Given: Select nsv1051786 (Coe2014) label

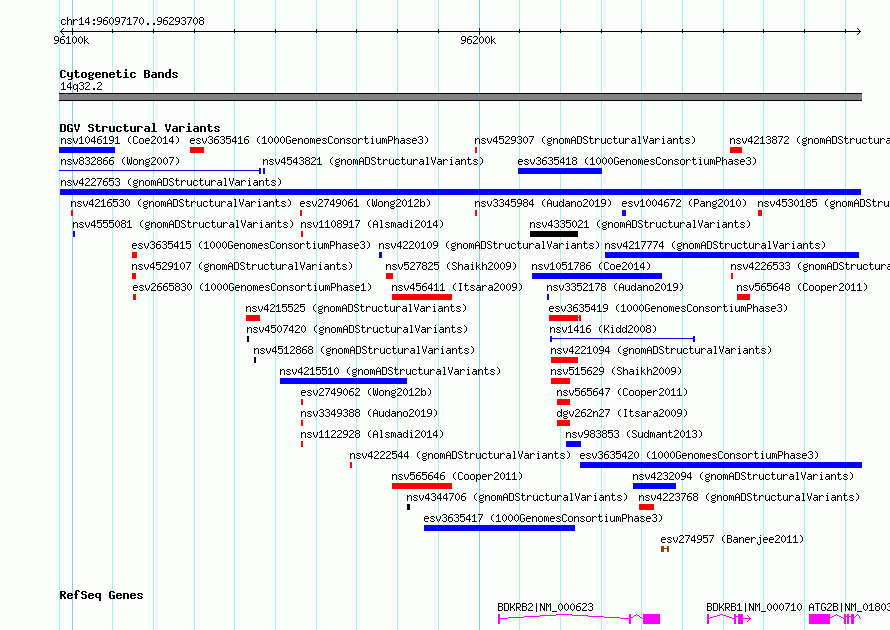Looking at the screenshot, I should [591, 266].
